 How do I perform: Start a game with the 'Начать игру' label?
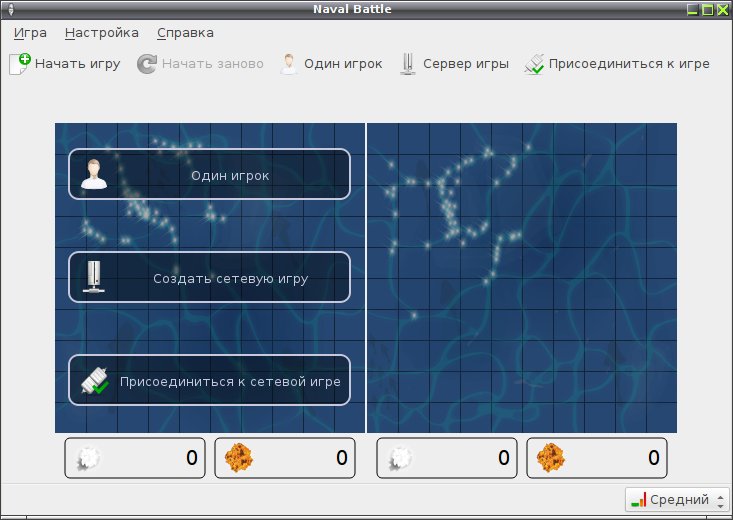[78, 64]
